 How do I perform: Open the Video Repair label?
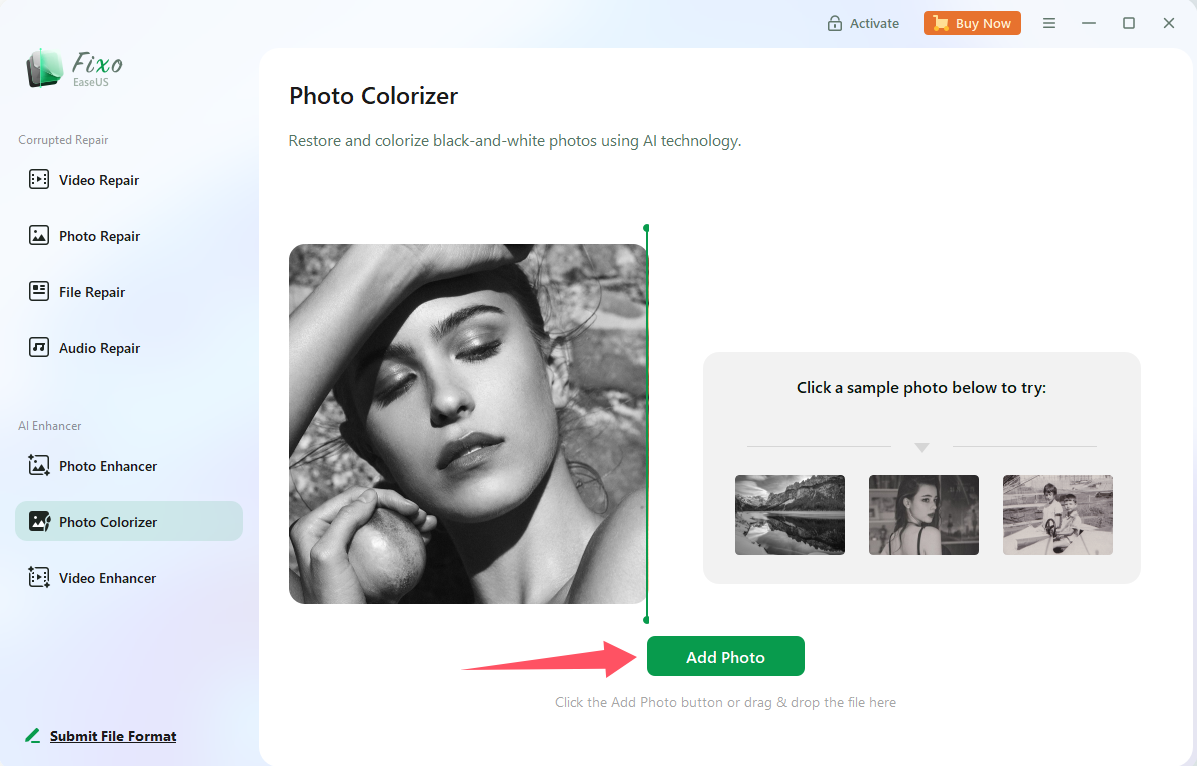(x=99, y=180)
